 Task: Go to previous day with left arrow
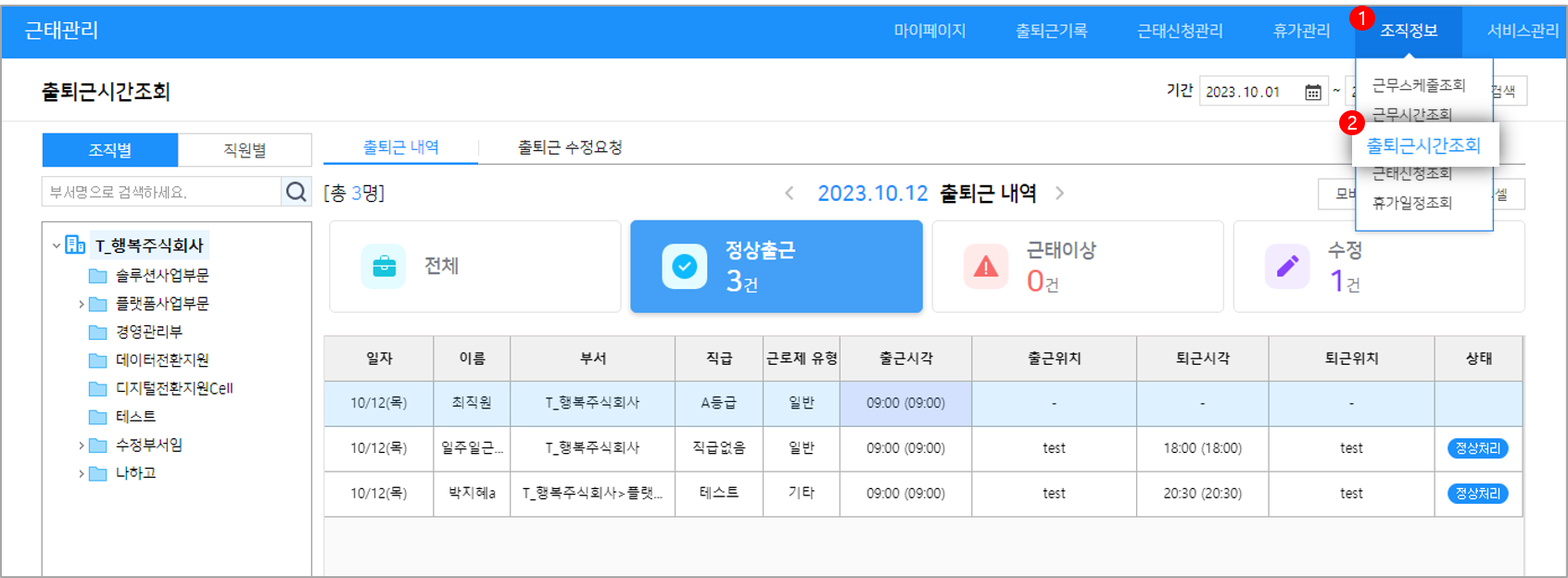(789, 194)
